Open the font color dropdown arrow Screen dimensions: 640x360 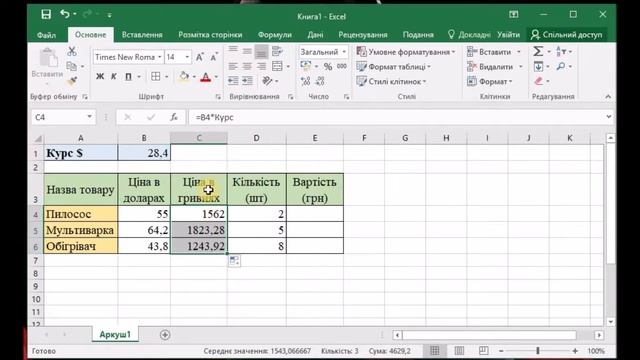point(216,77)
